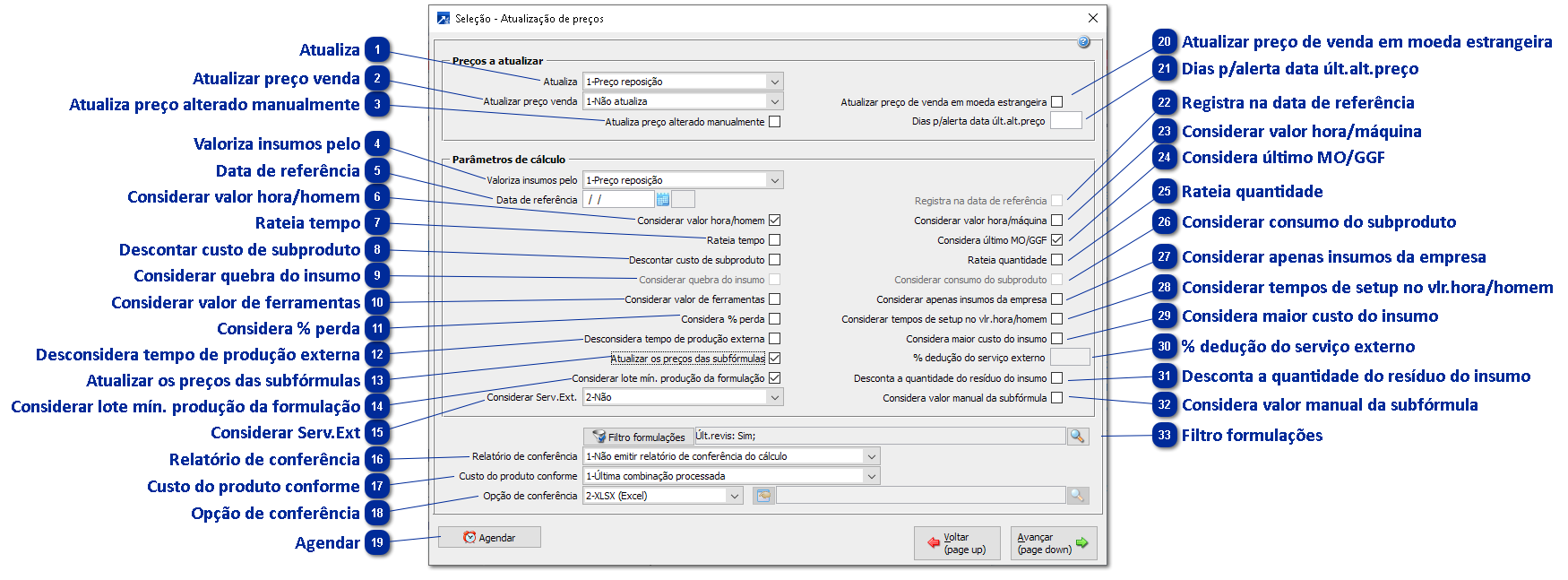Viewport: 1568px width, 580px height.
Task: Click the magnifier beside the Últ.revis filter field
Action: click(x=1077, y=436)
